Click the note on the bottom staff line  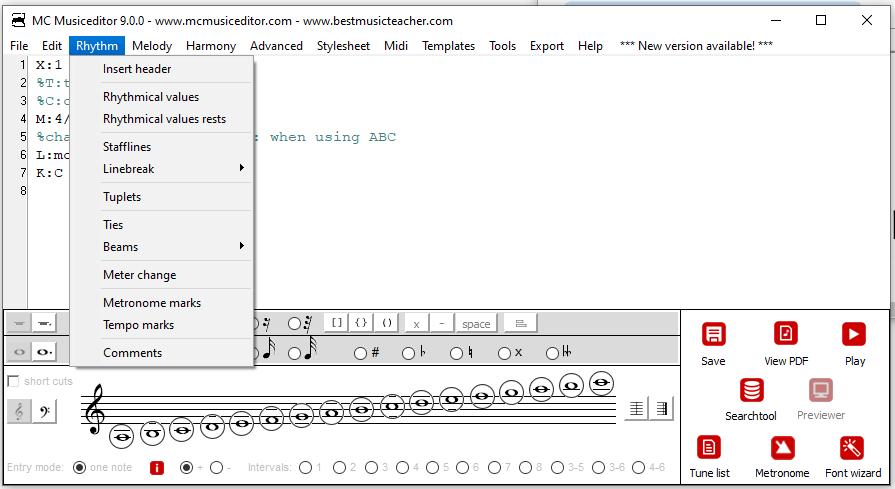point(242,423)
